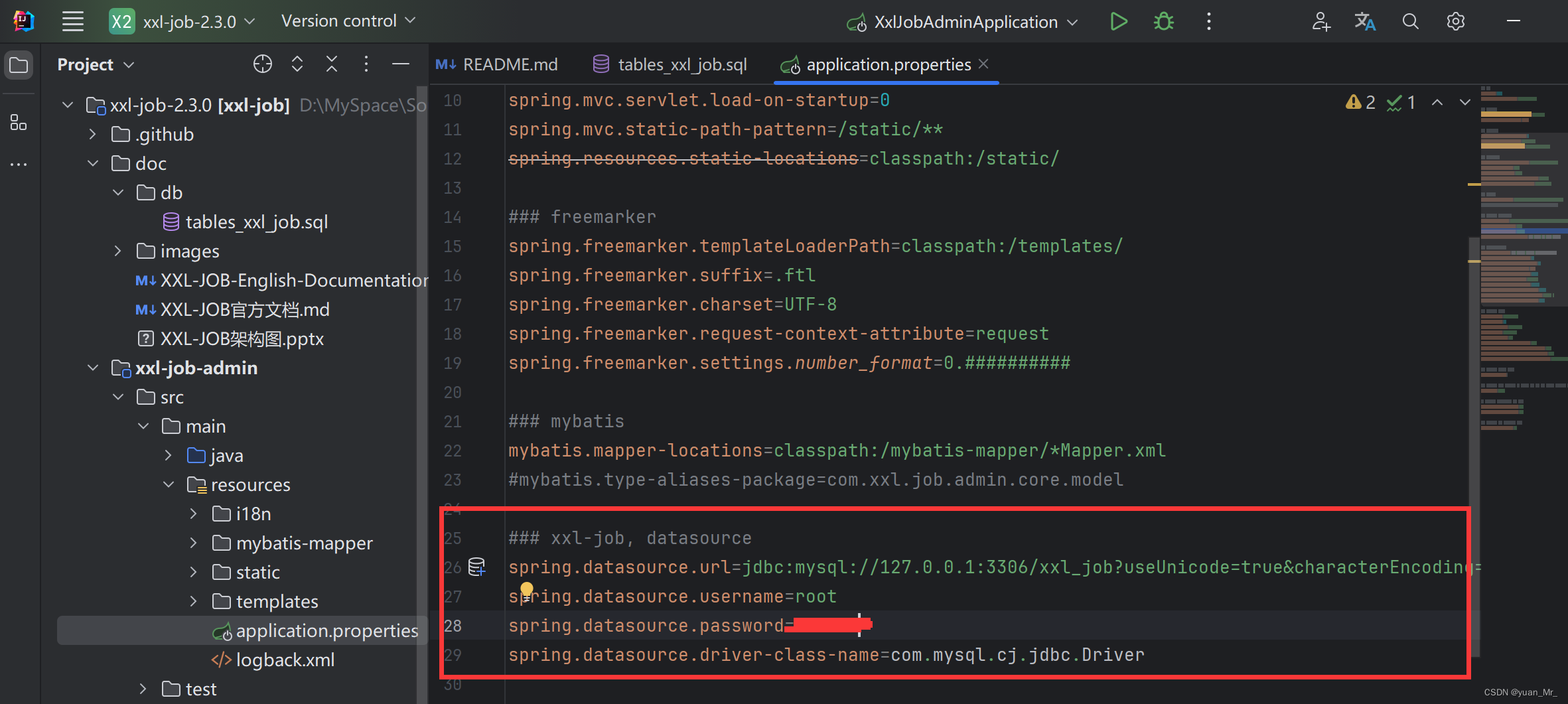Screen dimensions: 1568x704
Task: Select XXL-JOB官方文档.md file
Action: pos(232,309)
